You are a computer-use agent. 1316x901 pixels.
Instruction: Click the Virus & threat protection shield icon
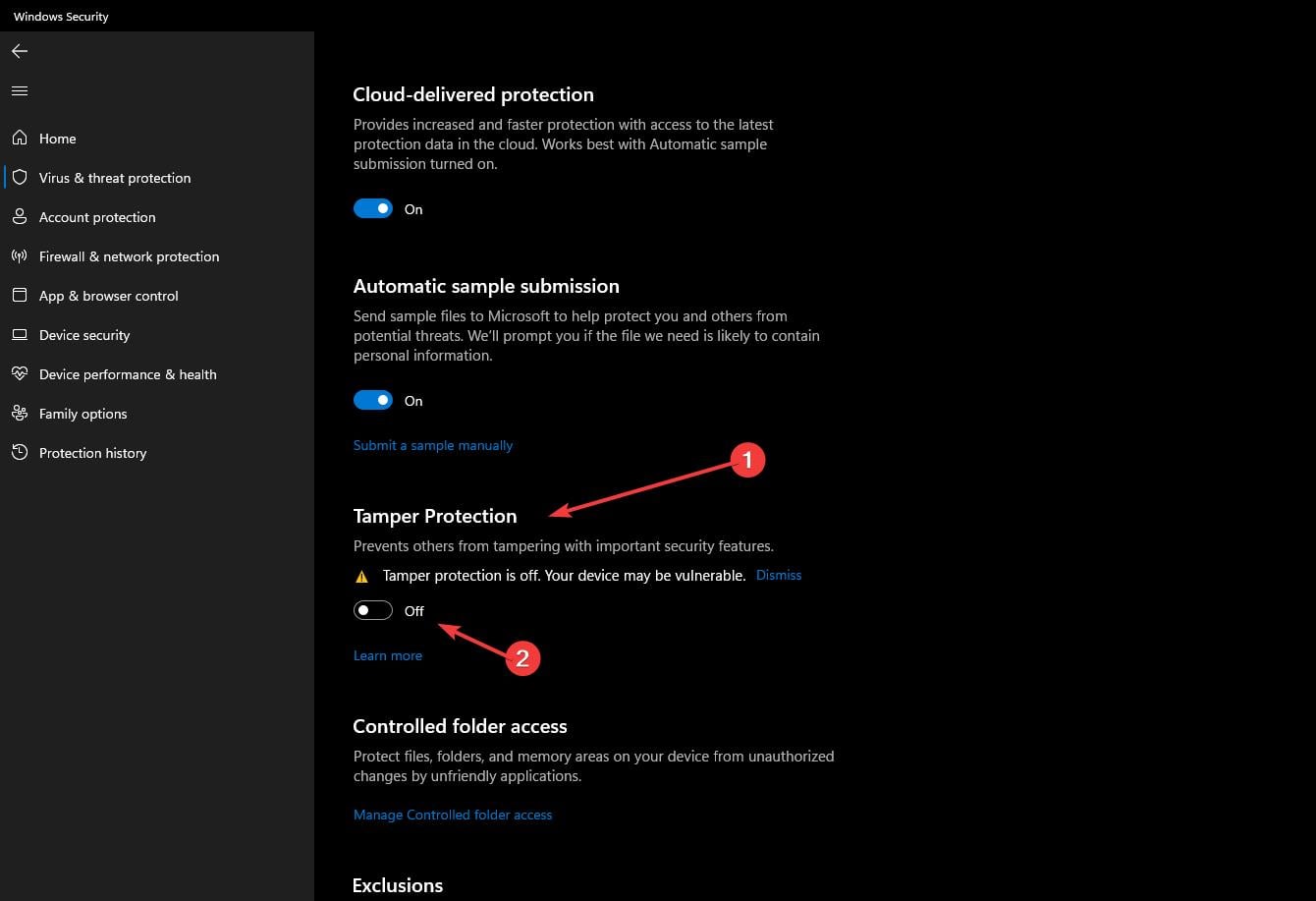[20, 178]
